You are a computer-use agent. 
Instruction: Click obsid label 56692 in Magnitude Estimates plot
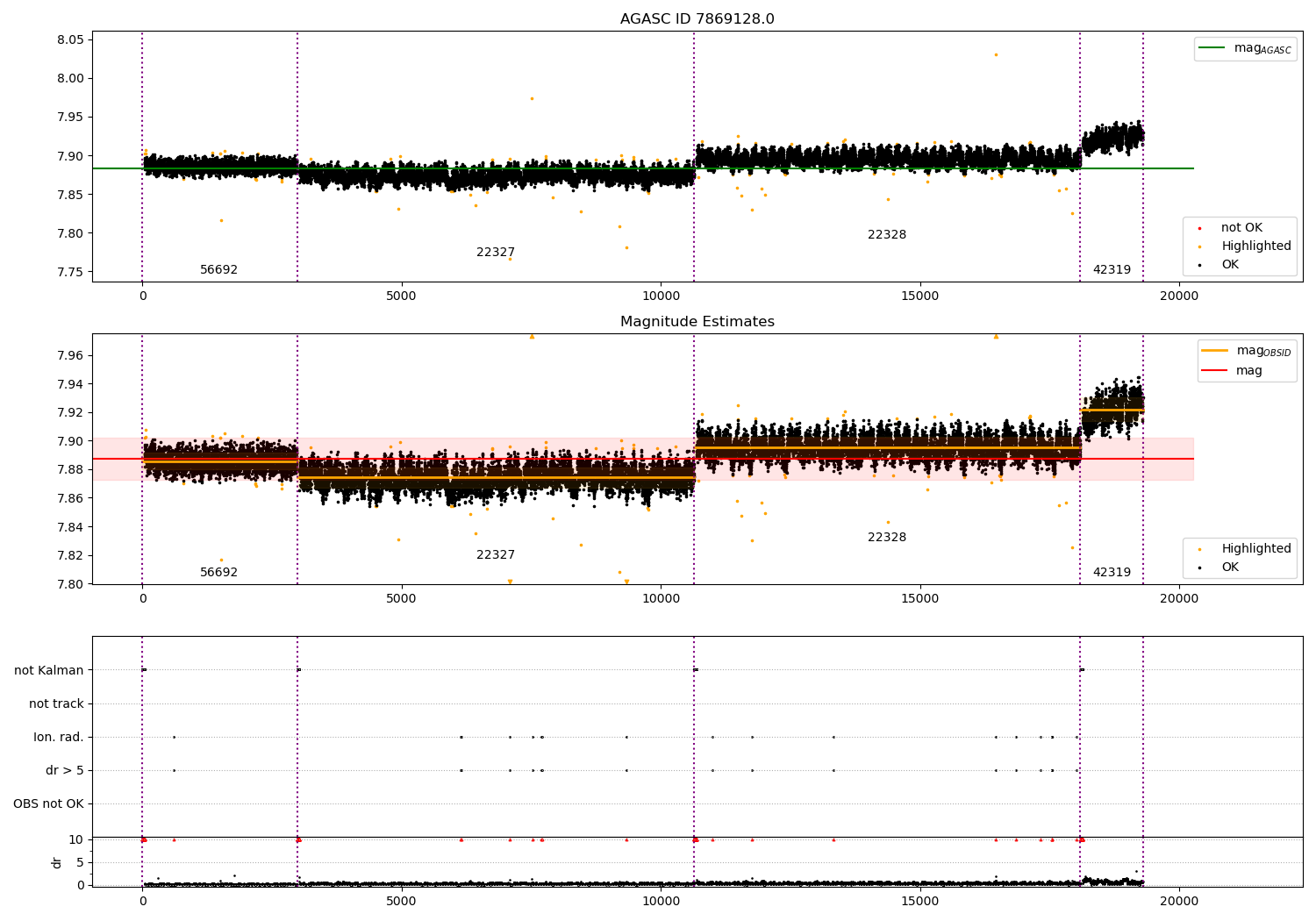pos(218,573)
